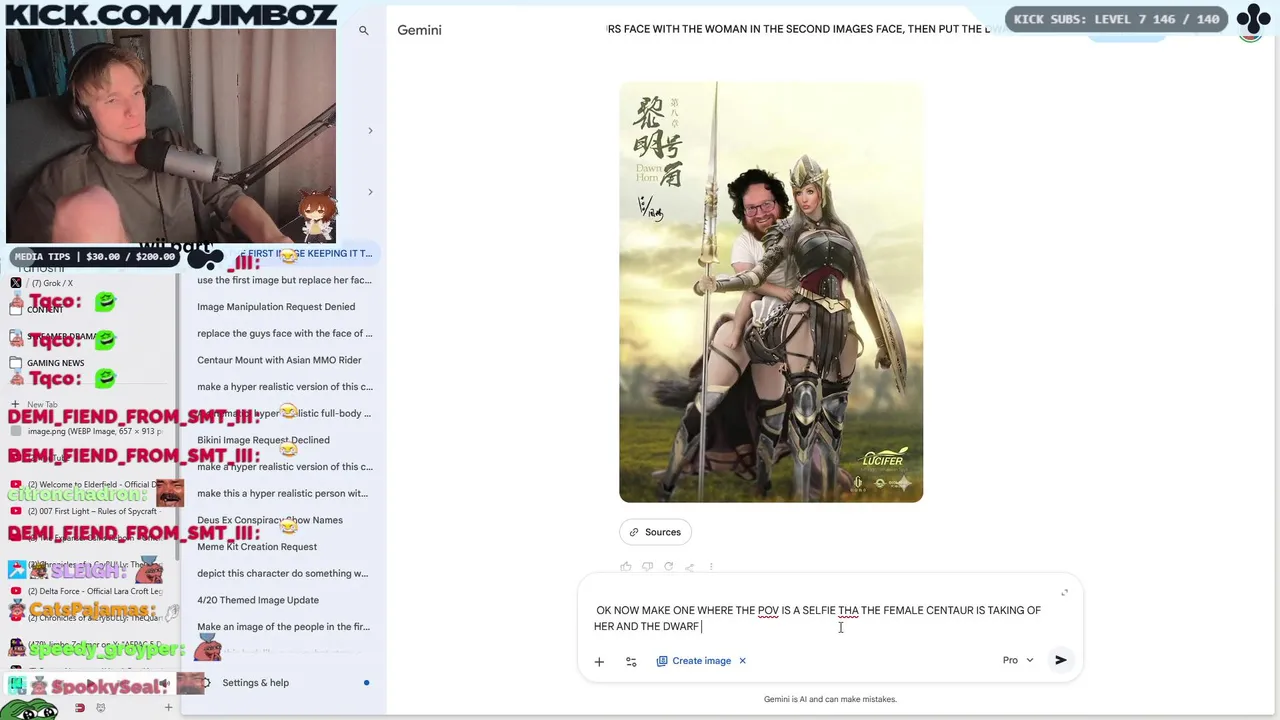This screenshot has height=720, width=1280.
Task: Open chat 'Meme Kit Creation Request'
Action: pyautogui.click(x=257, y=547)
